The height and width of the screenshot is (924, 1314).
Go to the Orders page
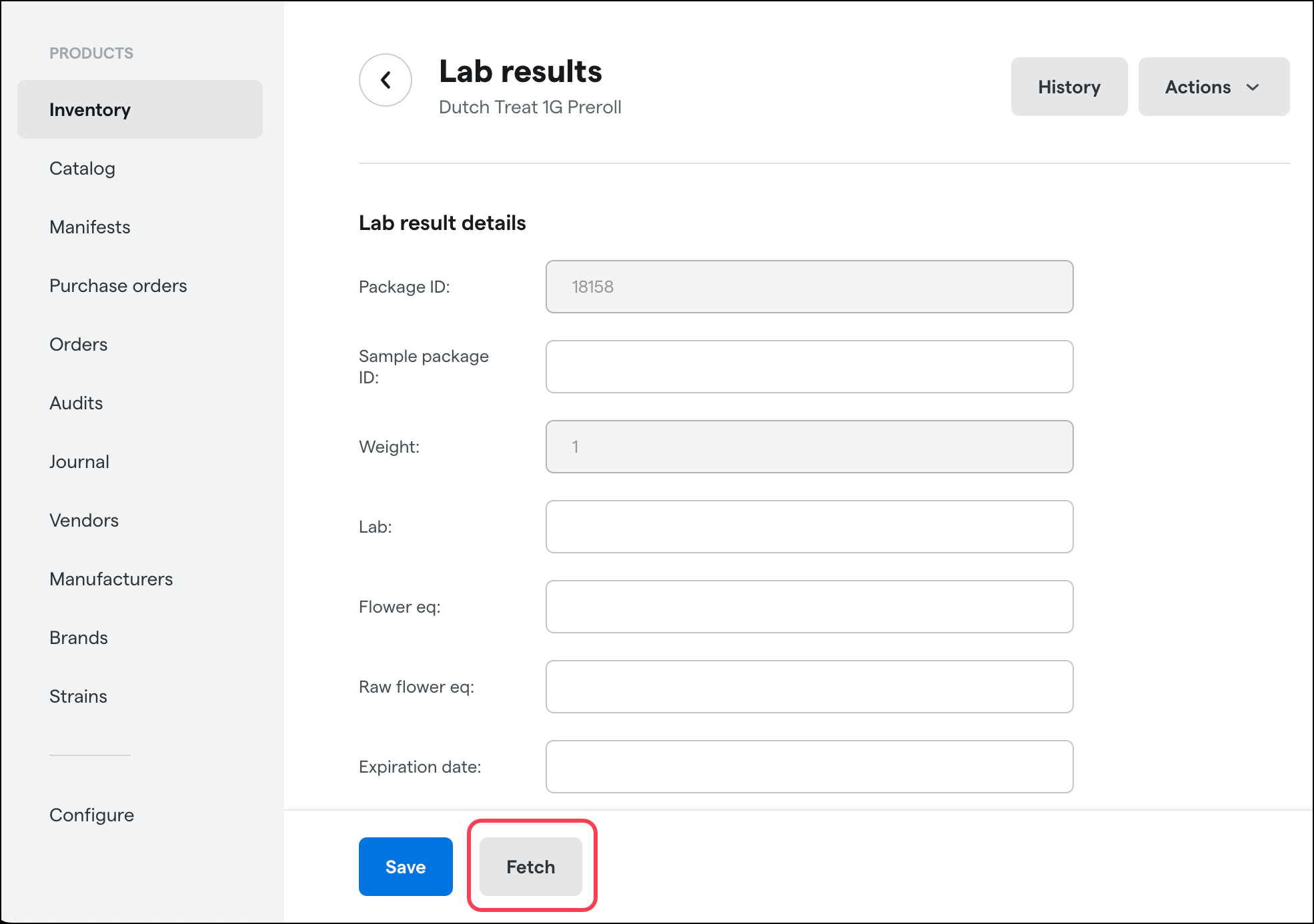tap(78, 344)
